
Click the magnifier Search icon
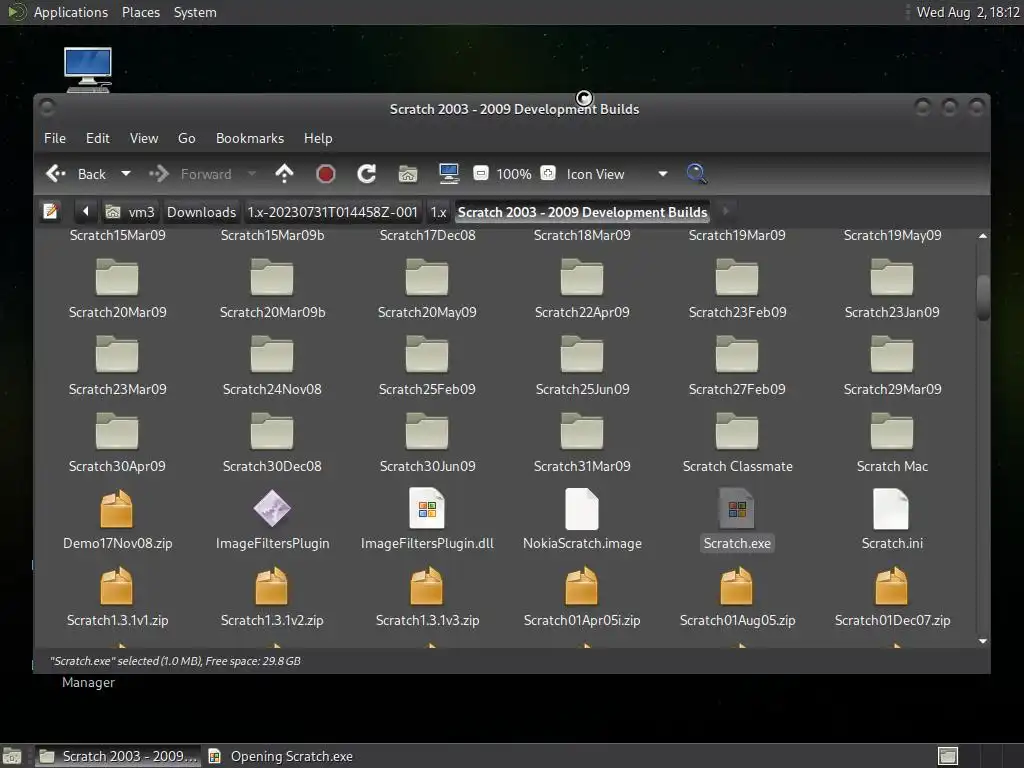click(697, 174)
